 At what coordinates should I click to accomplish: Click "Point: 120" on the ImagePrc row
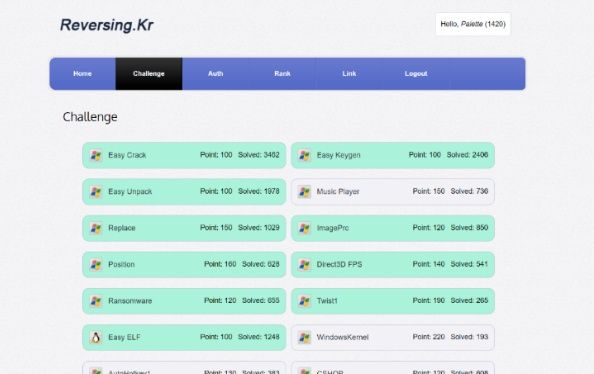428,228
